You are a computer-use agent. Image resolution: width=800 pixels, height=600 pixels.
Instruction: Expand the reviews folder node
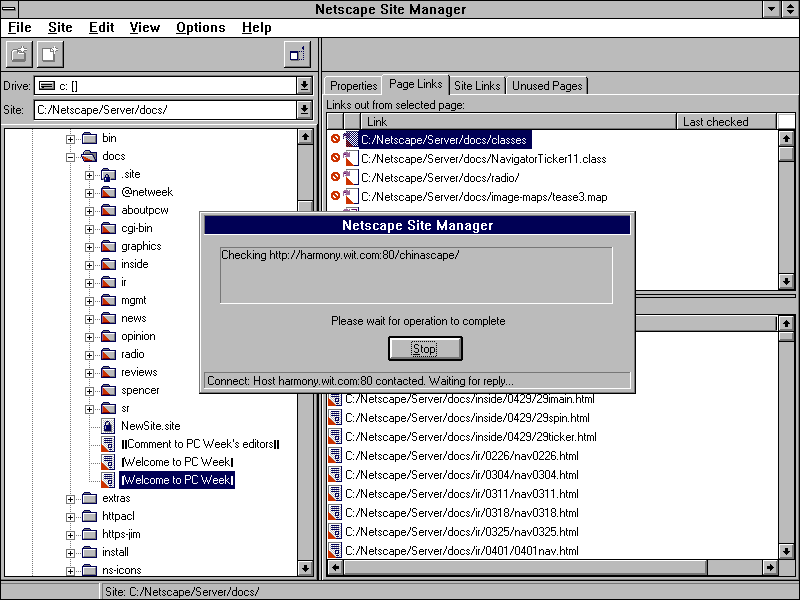[x=89, y=373]
